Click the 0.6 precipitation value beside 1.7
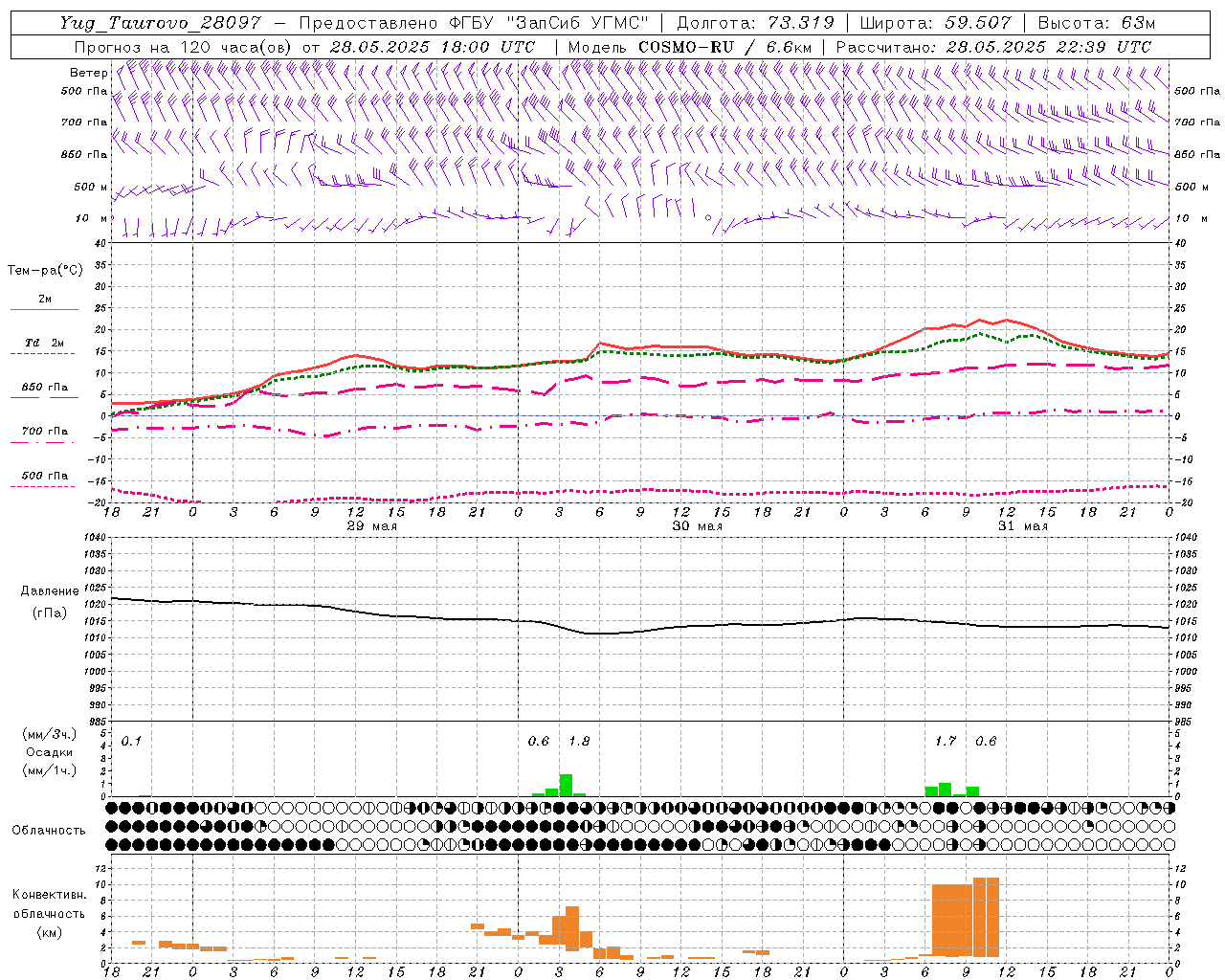This screenshot has height=980, width=1225. click(x=986, y=742)
